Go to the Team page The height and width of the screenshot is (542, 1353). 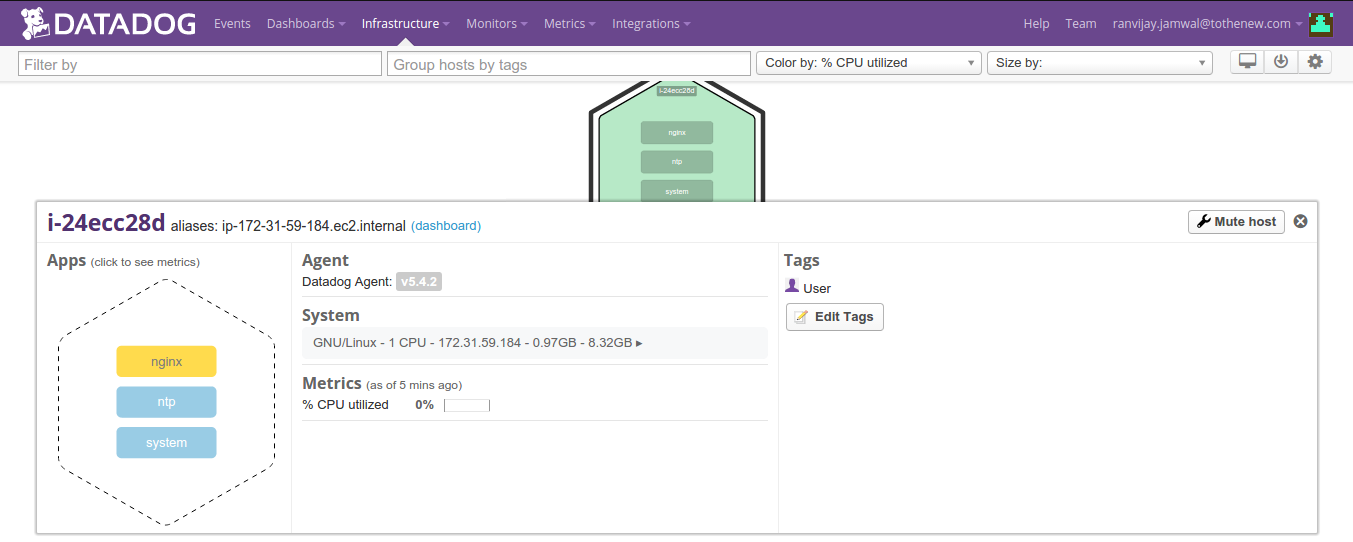1080,23
